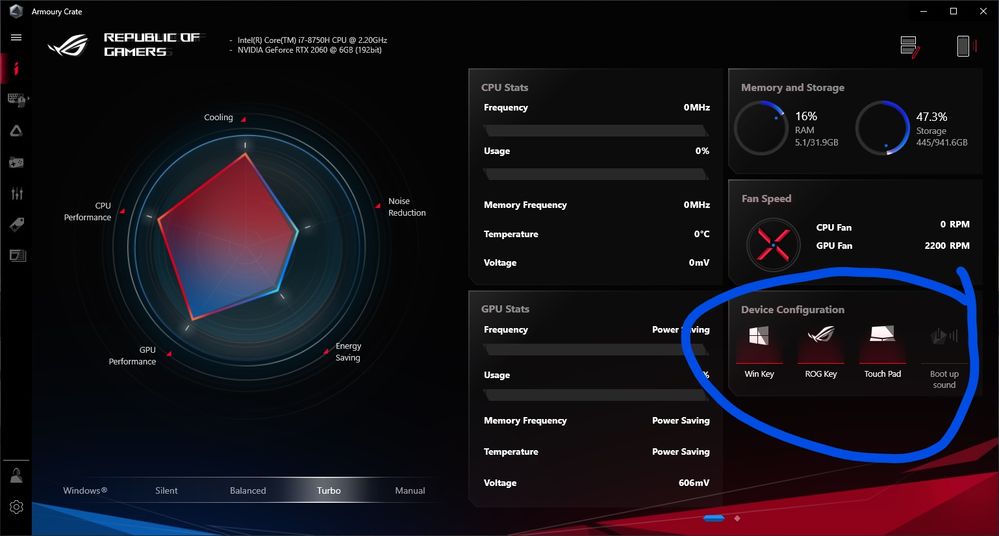This screenshot has height=536, width=999.
Task: Select the Manual operating mode
Action: point(410,491)
